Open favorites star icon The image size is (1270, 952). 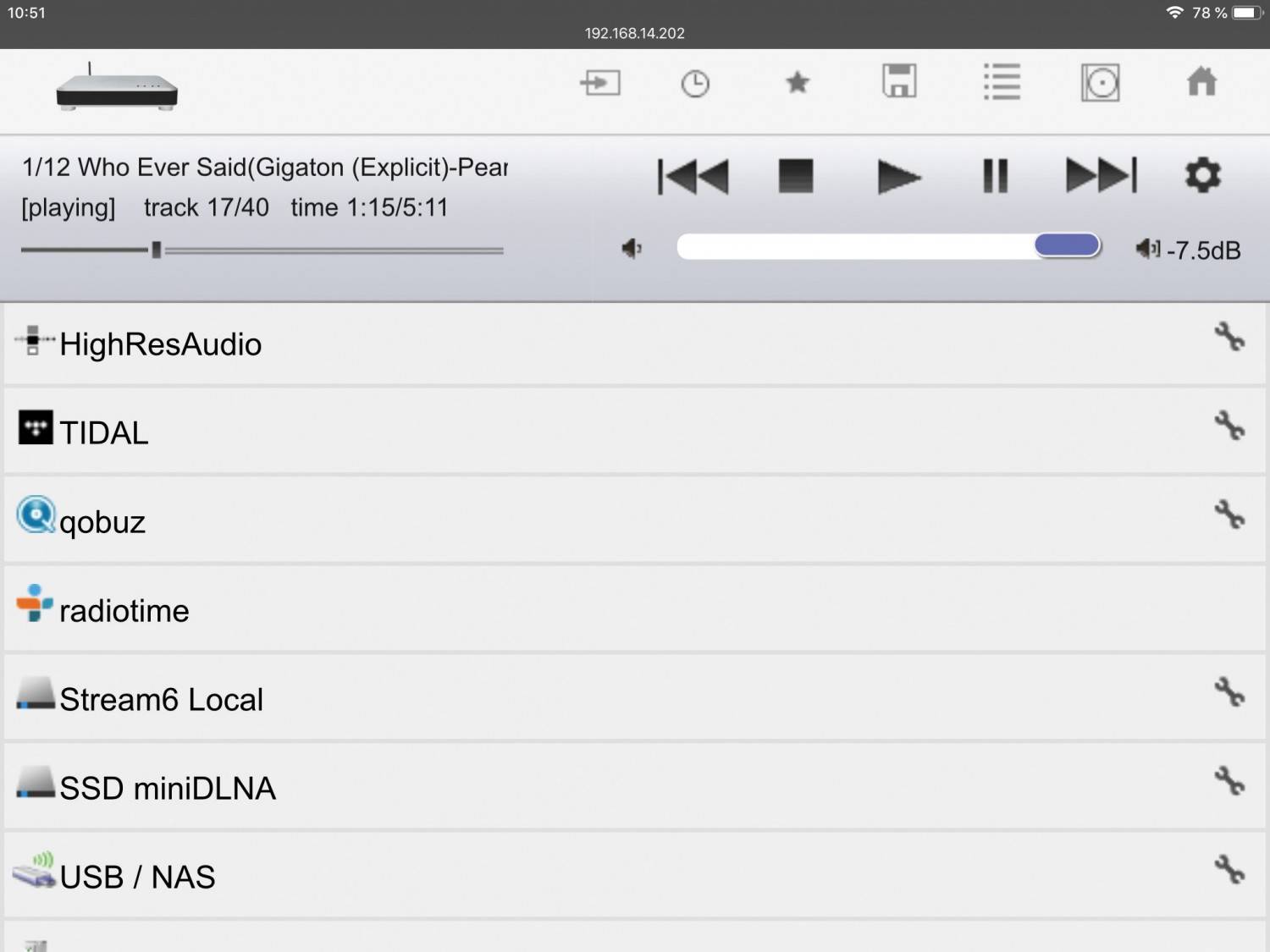[798, 82]
